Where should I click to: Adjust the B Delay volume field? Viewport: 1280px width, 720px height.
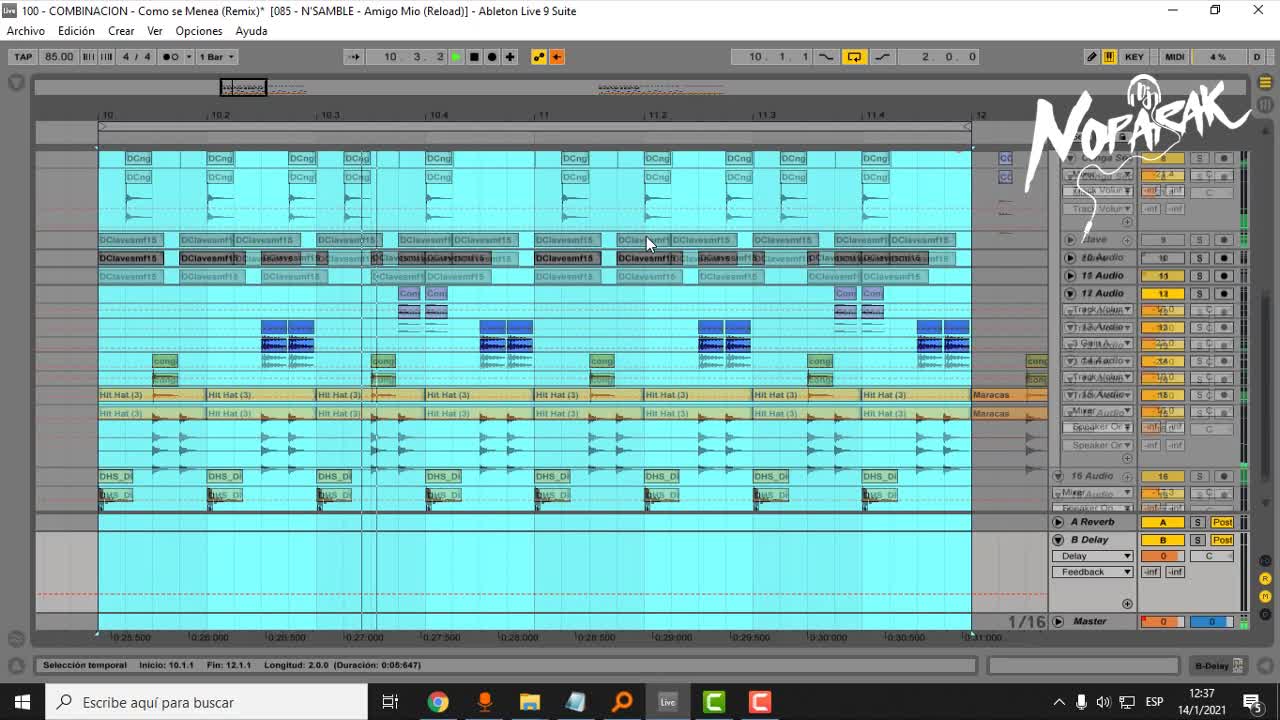pyautogui.click(x=1163, y=556)
